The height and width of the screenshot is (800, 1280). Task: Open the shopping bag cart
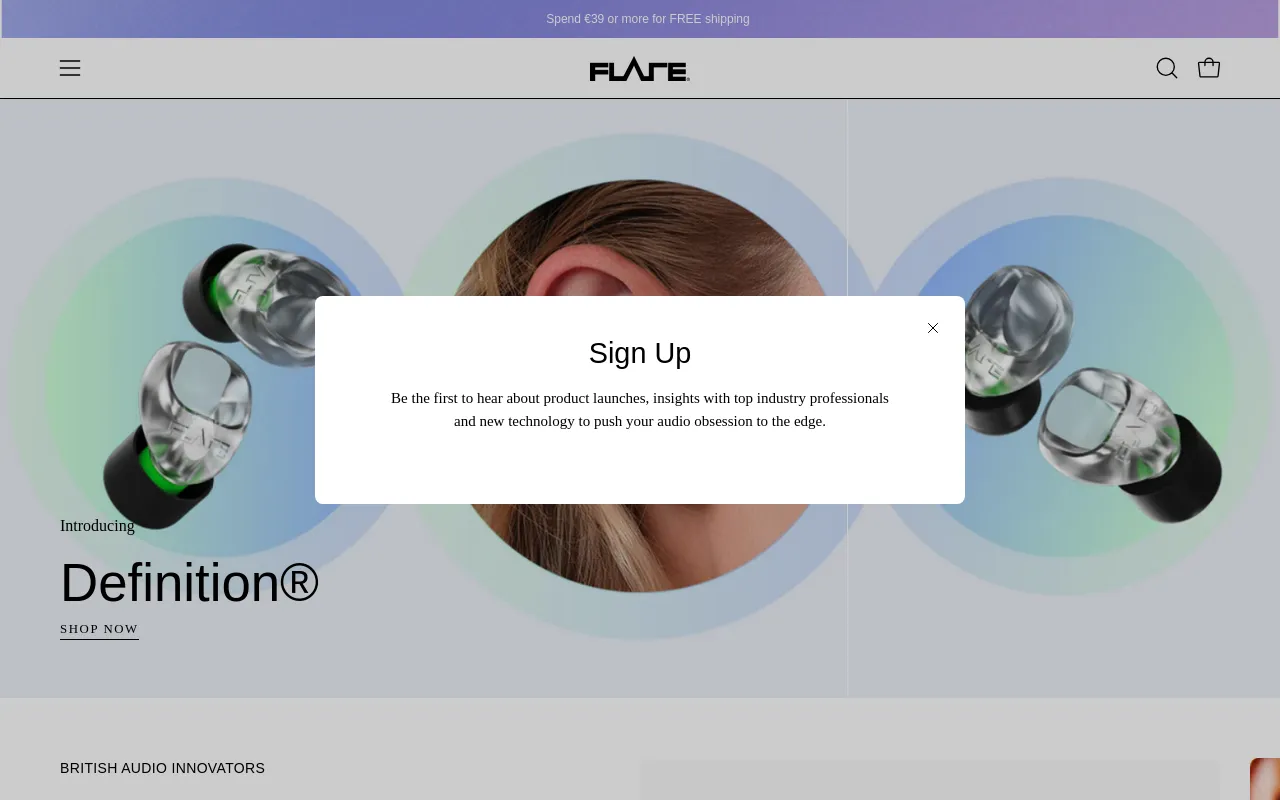[1208, 68]
